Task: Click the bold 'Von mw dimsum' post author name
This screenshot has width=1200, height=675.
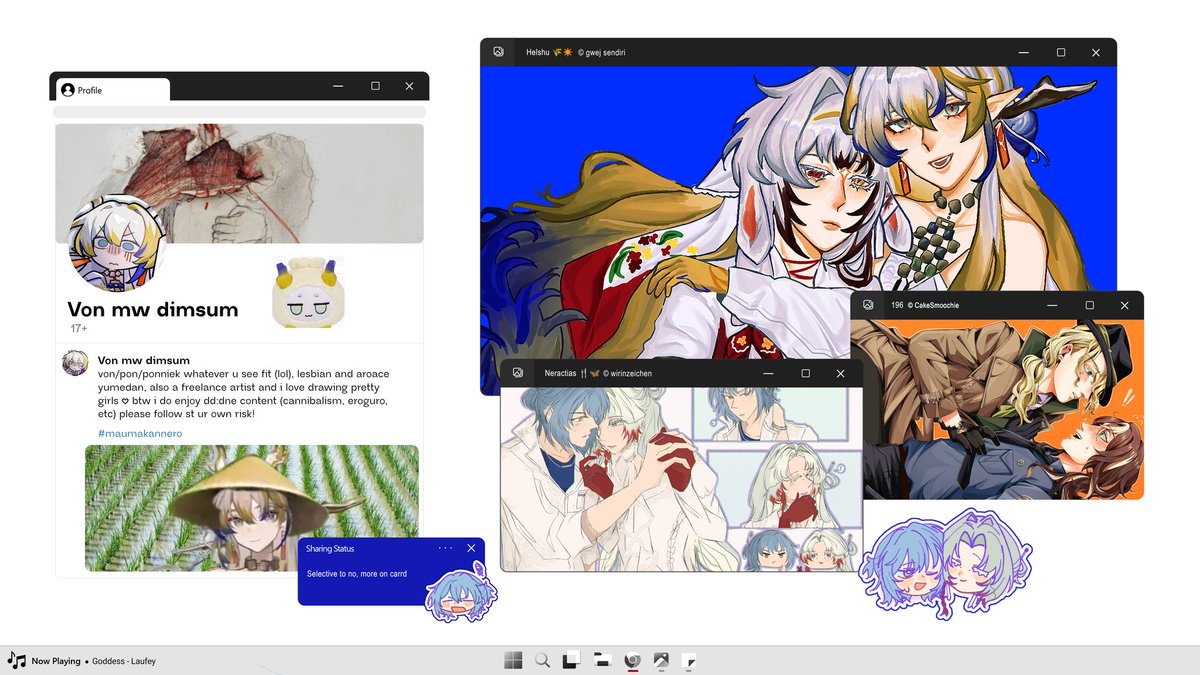Action: 144,360
